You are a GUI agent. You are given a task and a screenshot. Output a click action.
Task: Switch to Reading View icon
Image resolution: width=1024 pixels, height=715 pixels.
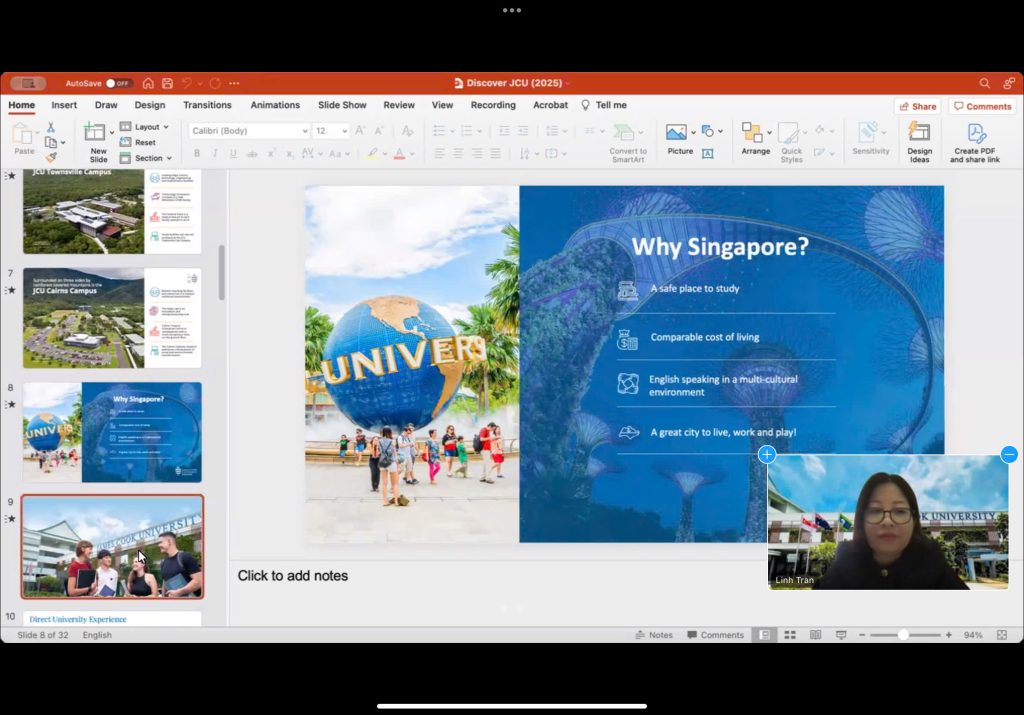[815, 635]
